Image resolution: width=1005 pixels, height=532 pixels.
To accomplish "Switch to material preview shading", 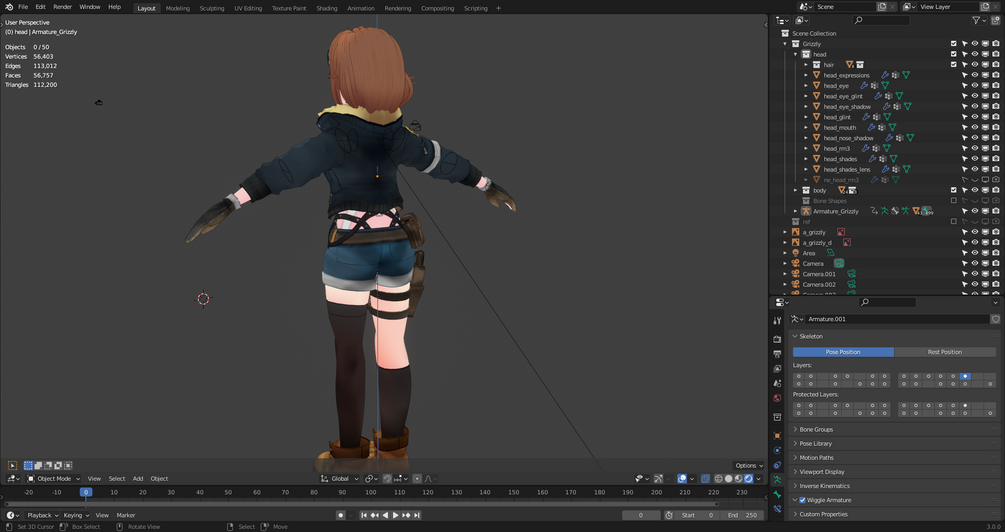I will pos(738,478).
